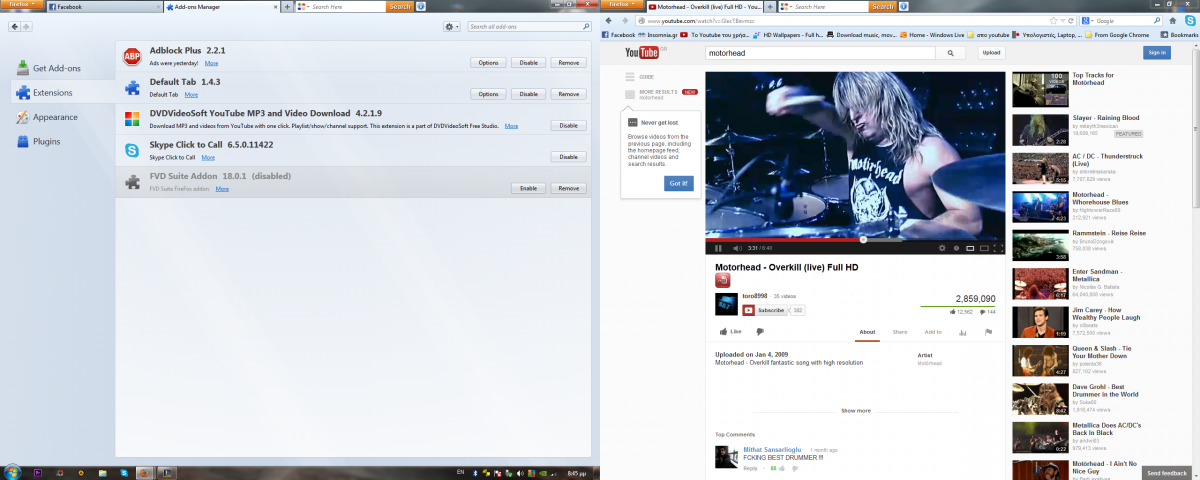Pause the Motorhead video
This screenshot has width=1200, height=480.
718,247
